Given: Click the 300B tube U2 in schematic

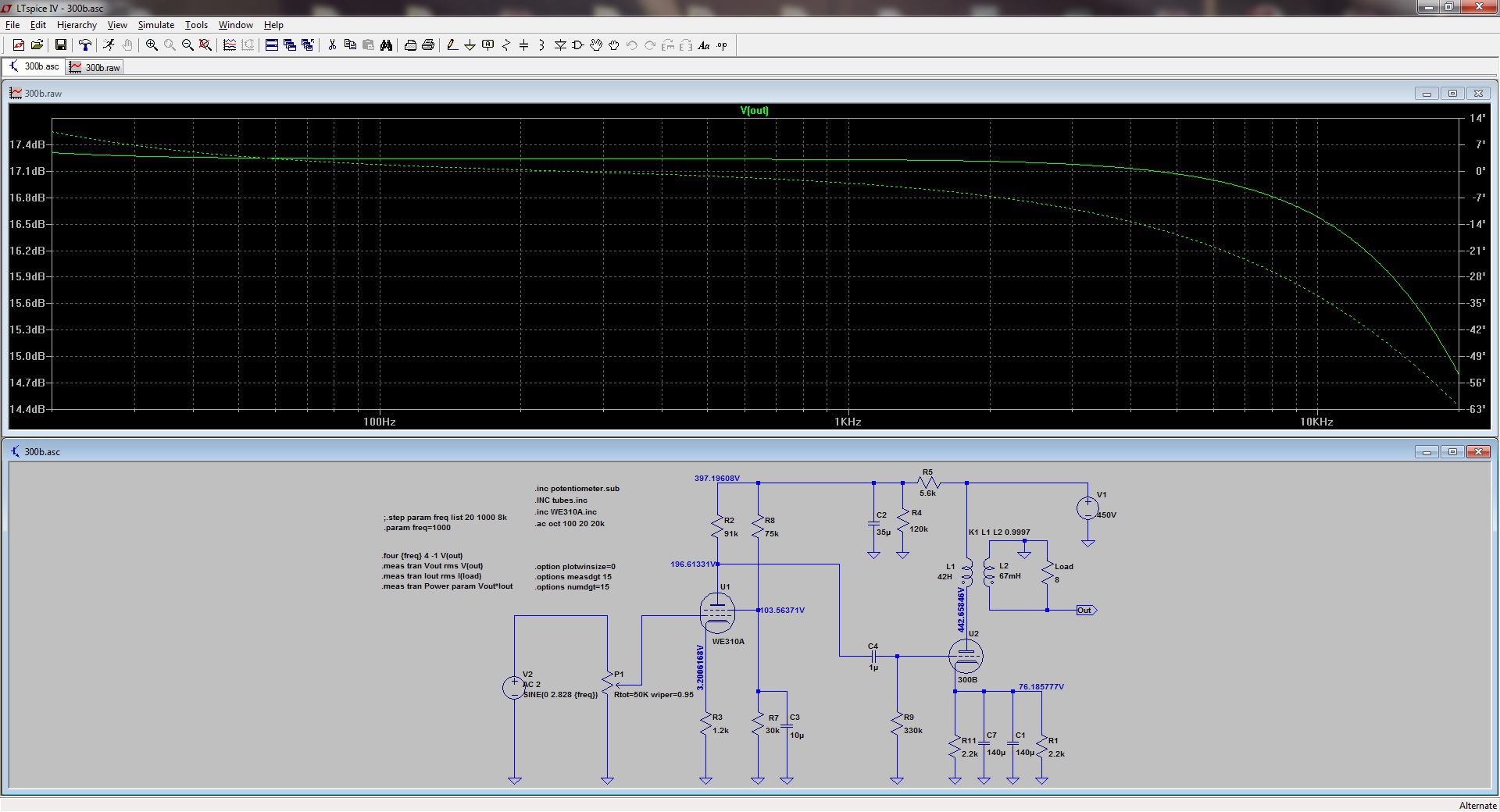Looking at the screenshot, I should click(x=966, y=656).
